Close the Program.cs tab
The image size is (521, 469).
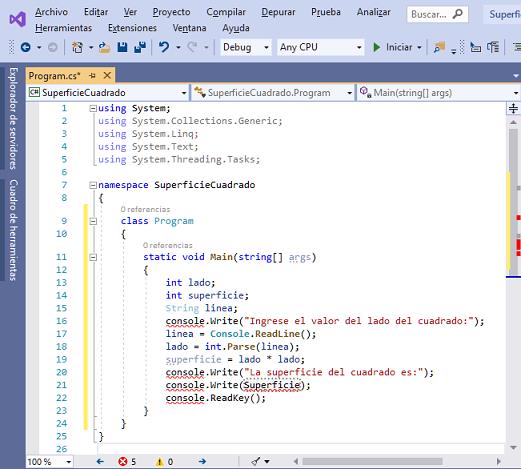click(107, 76)
